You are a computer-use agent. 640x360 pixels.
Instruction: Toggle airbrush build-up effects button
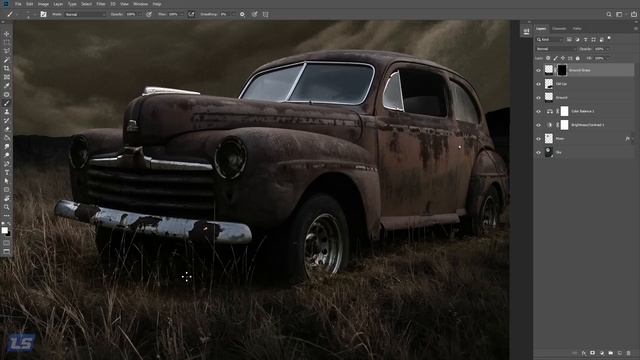pos(191,14)
